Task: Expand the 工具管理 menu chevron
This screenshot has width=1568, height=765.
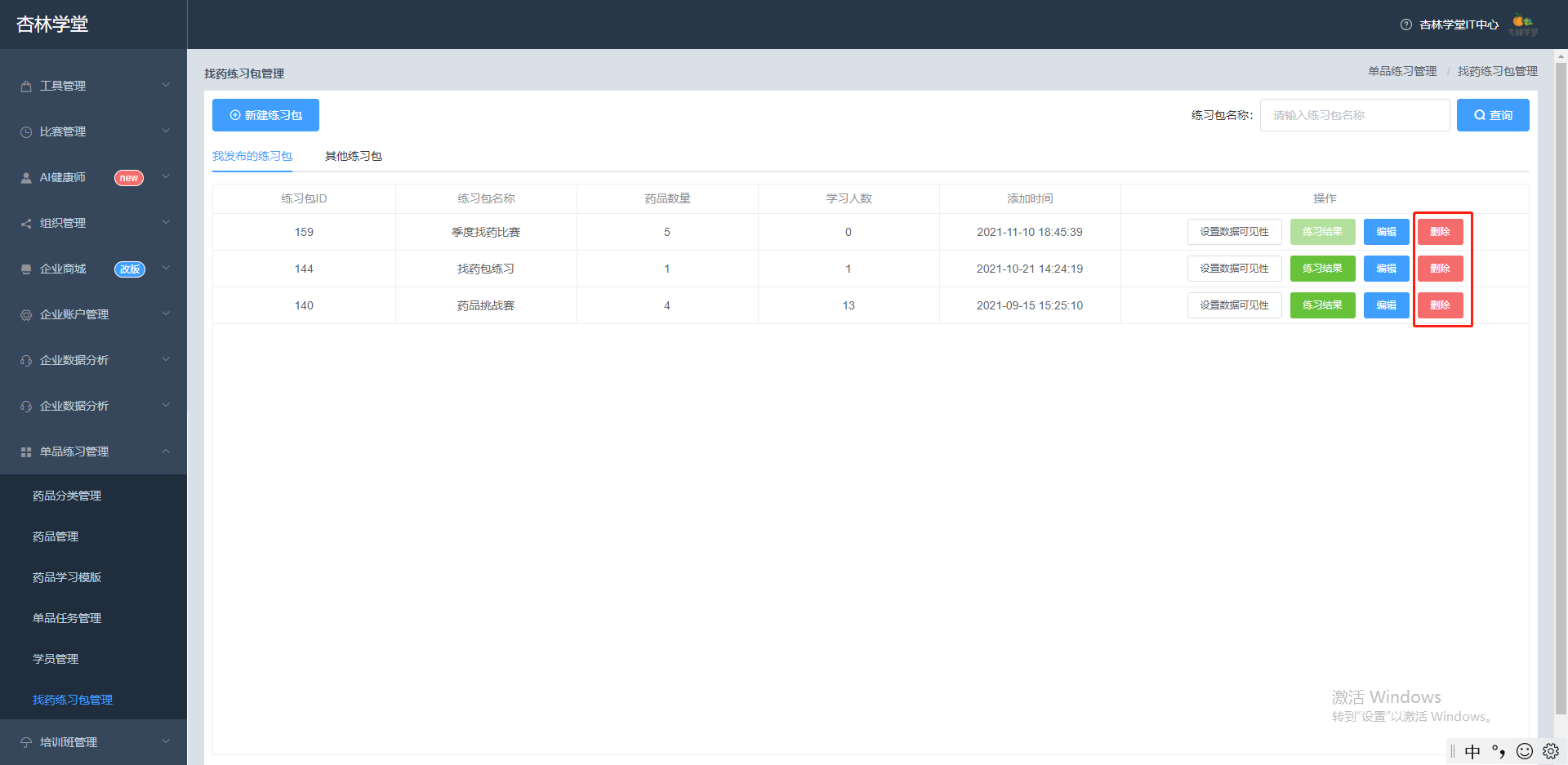Action: coord(166,85)
